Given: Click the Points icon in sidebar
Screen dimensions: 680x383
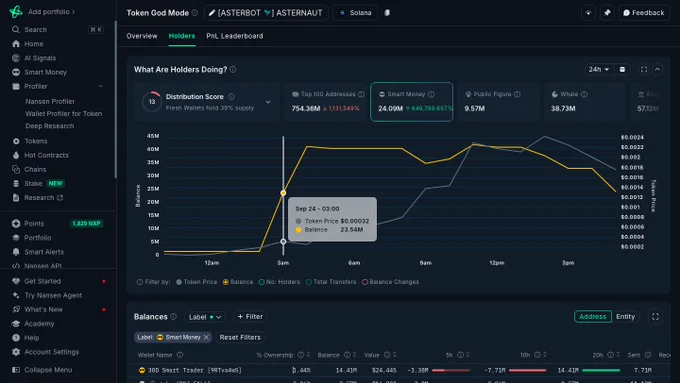Looking at the screenshot, I should 16,223.
